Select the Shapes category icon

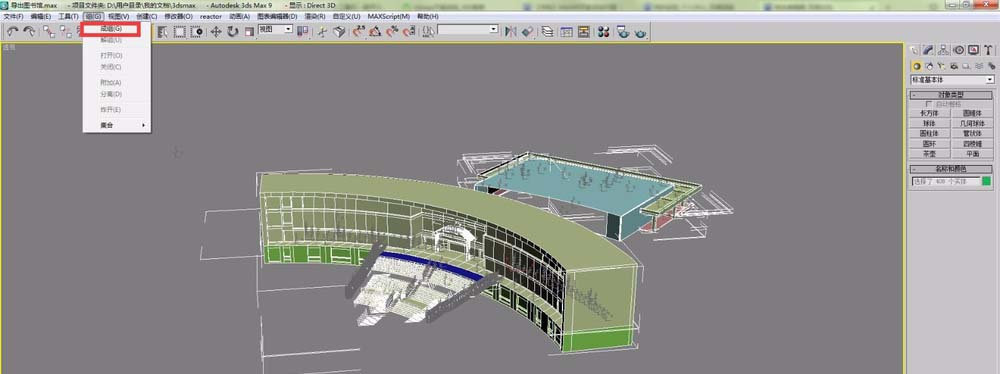(929, 66)
